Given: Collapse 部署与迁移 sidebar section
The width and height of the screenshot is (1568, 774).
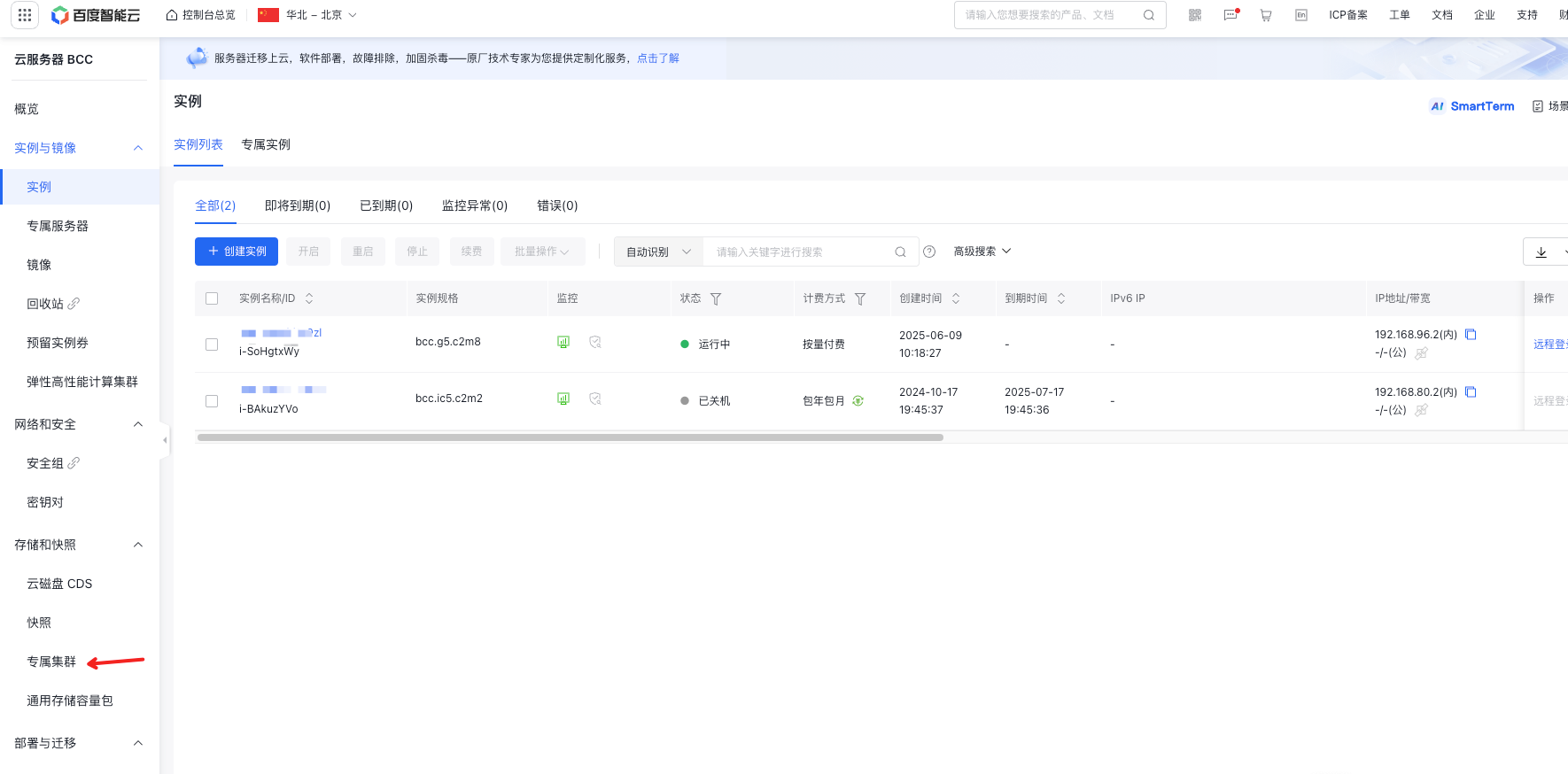Looking at the screenshot, I should click(x=138, y=743).
